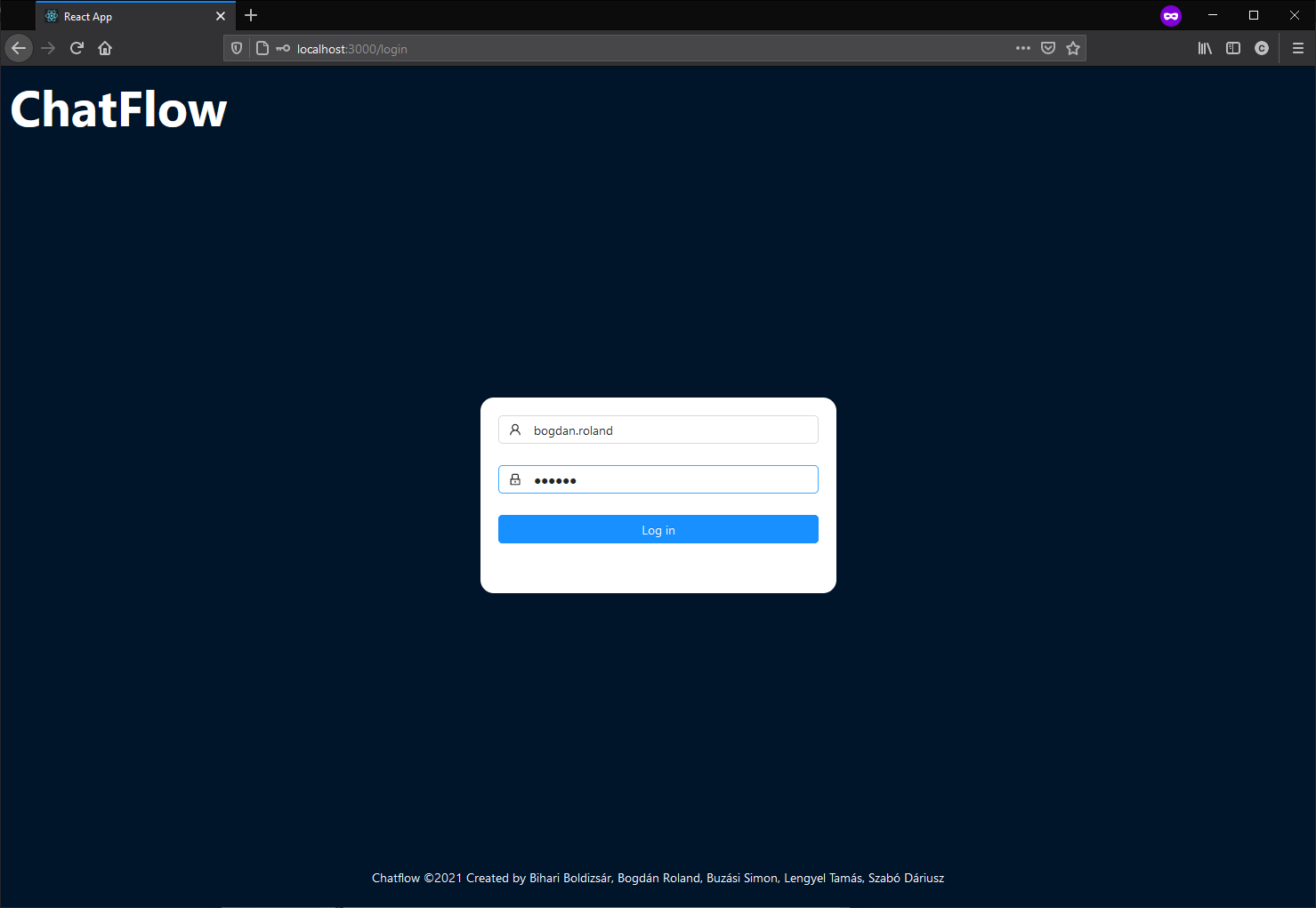The height and width of the screenshot is (908, 1316).
Task: Submit with the Log in button
Action: tap(658, 529)
